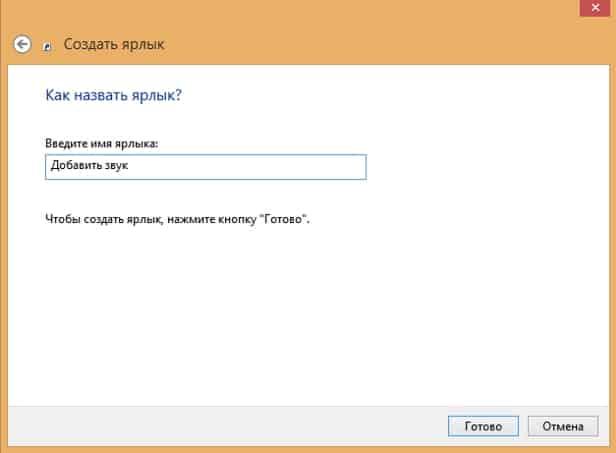Click the label Введите имя ярлыка:

(102, 143)
